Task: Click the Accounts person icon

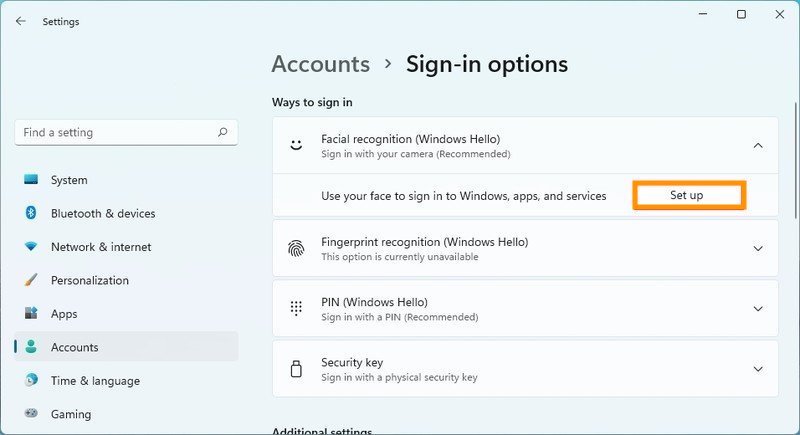Action: [x=31, y=347]
